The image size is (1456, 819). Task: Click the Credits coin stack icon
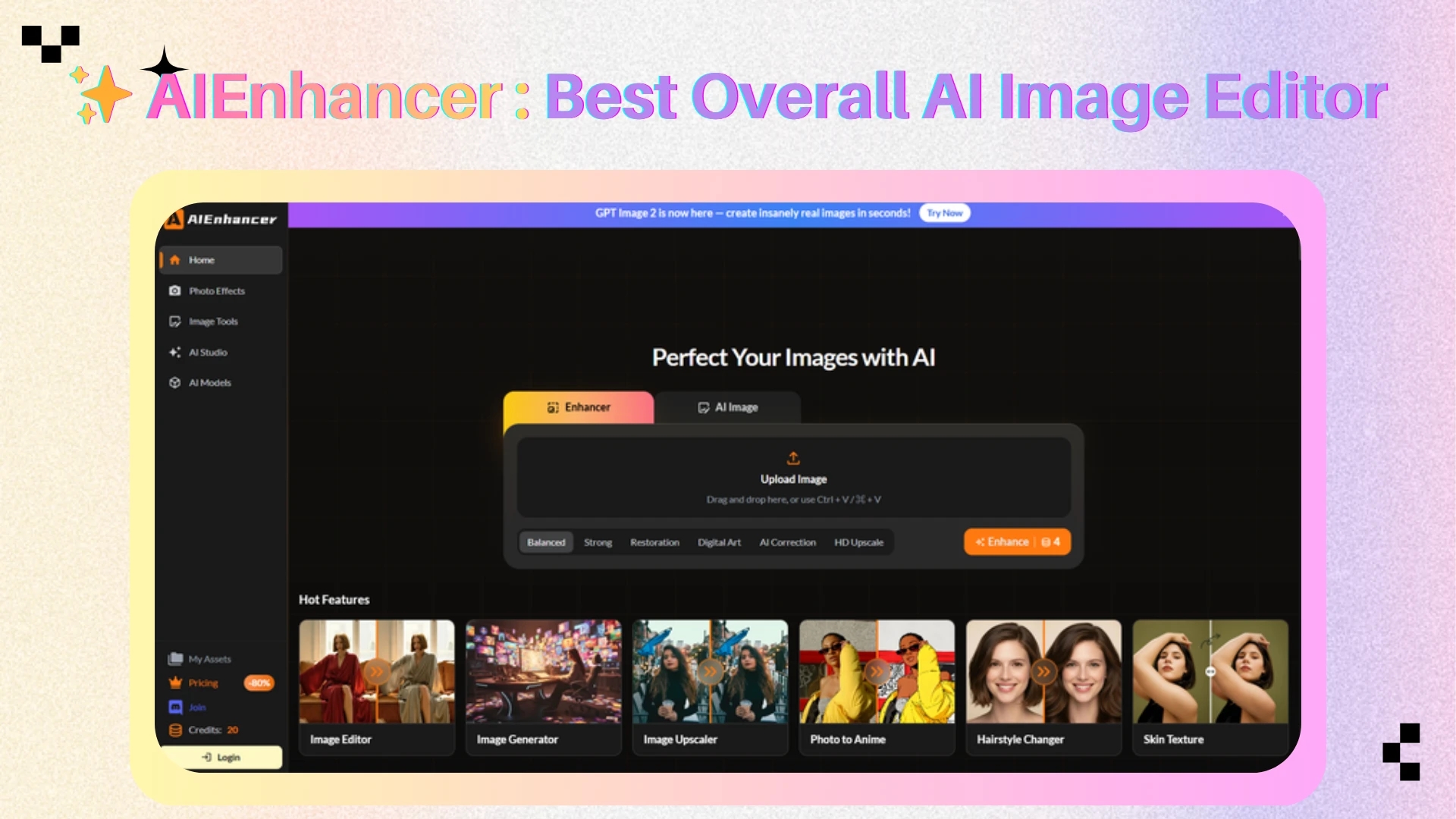pyautogui.click(x=176, y=730)
